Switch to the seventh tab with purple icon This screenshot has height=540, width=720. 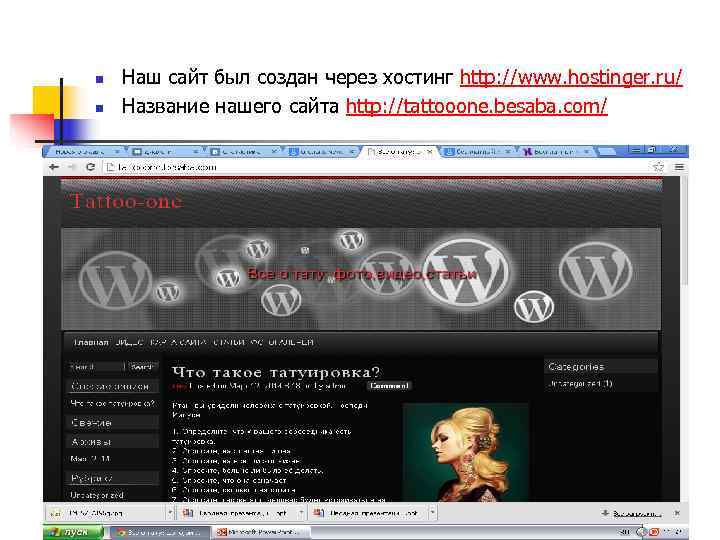pos(555,151)
